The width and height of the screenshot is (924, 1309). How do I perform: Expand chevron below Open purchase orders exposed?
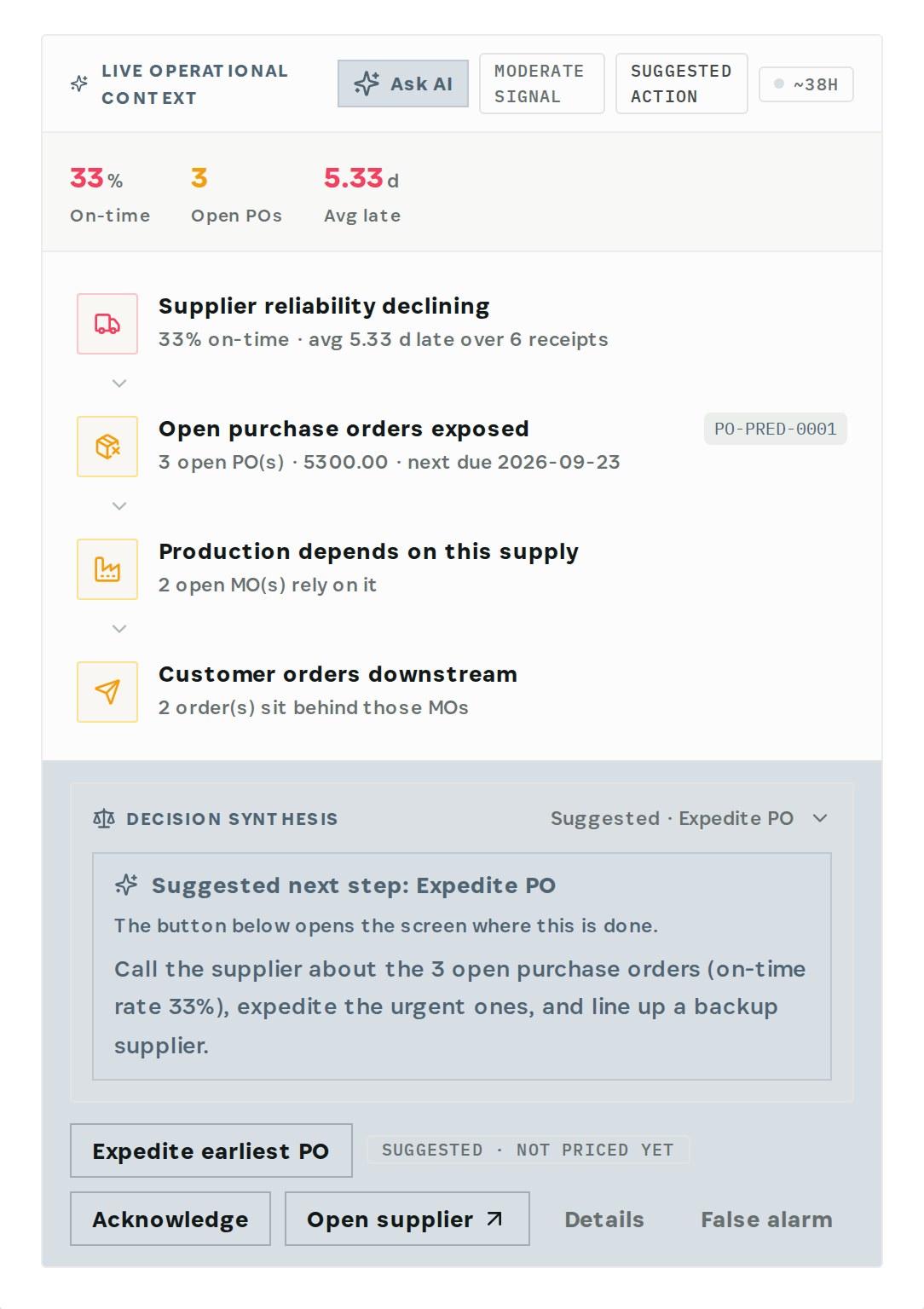[119, 506]
